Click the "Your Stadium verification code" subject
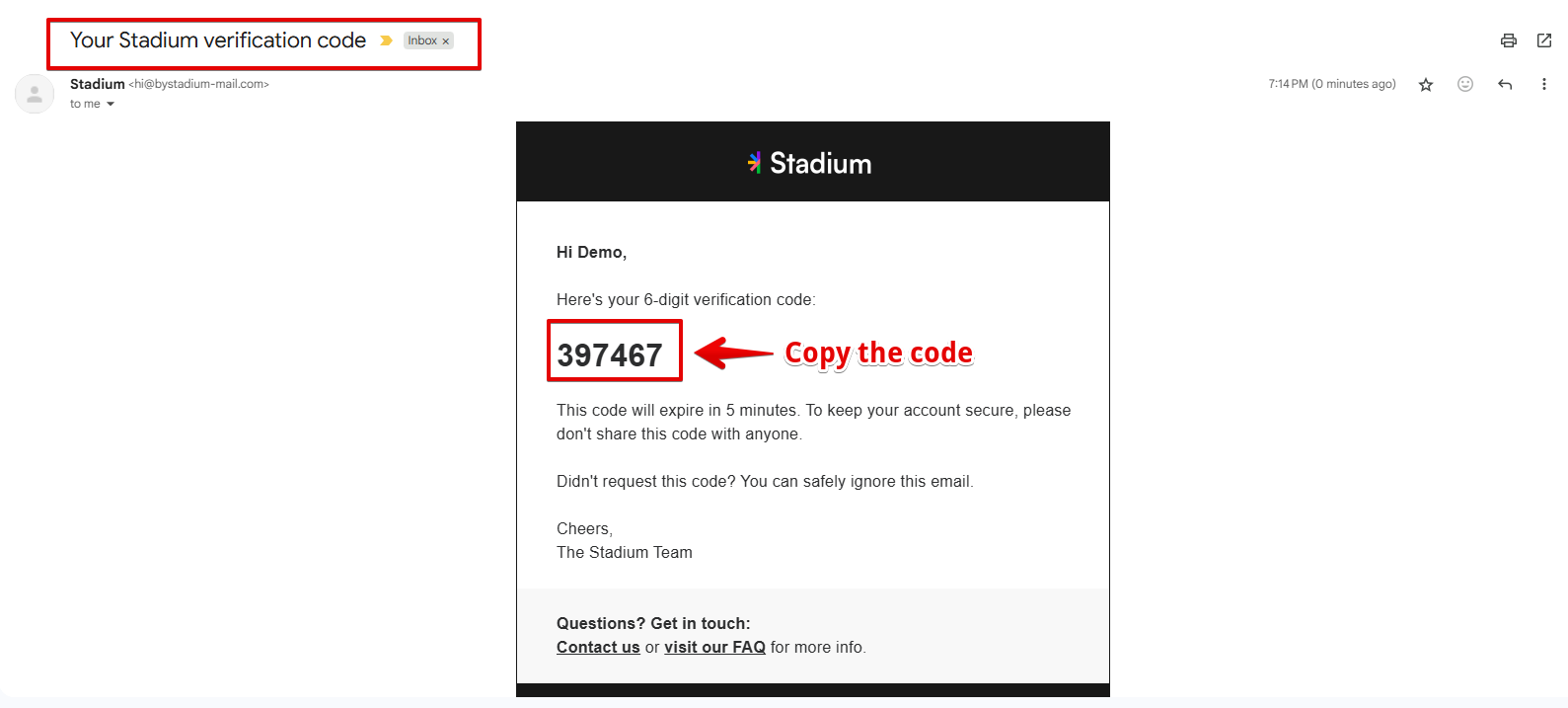Image resolution: width=1568 pixels, height=708 pixels. tap(218, 40)
